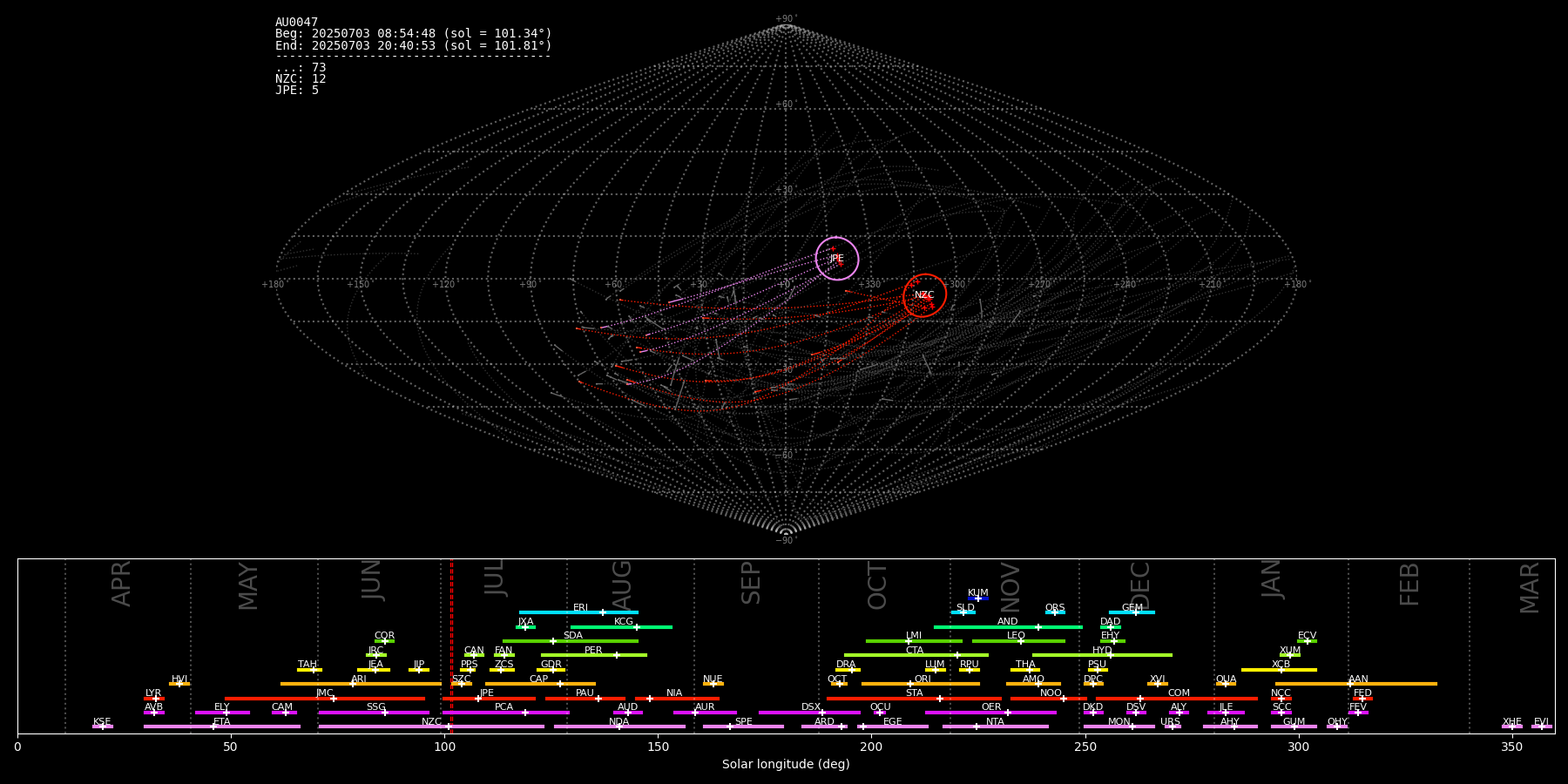
Task: Click the 'End: 20250703 20:40:53' line
Action: click(x=414, y=45)
